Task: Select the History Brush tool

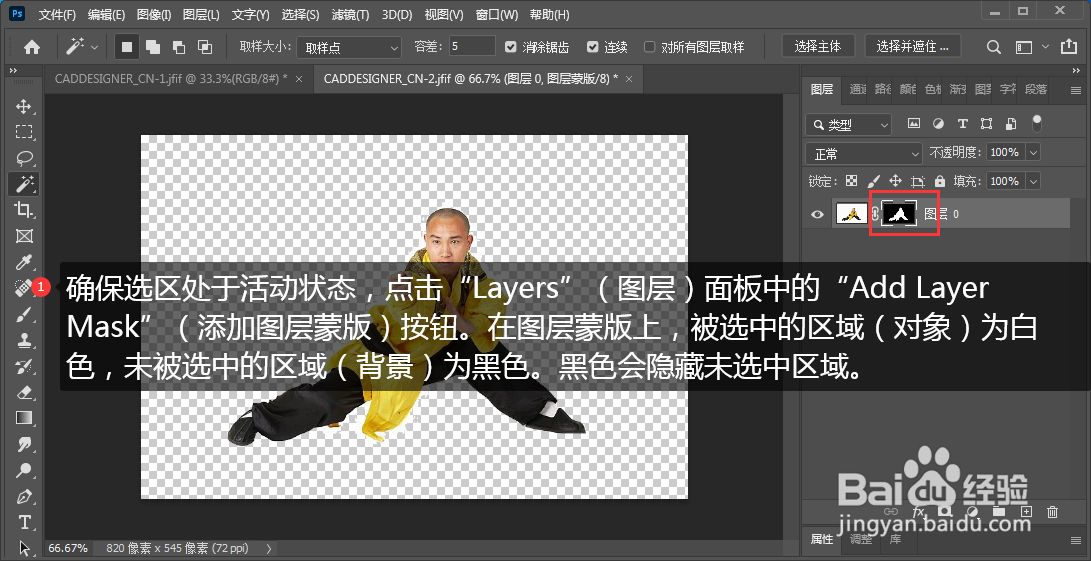Action: point(24,366)
